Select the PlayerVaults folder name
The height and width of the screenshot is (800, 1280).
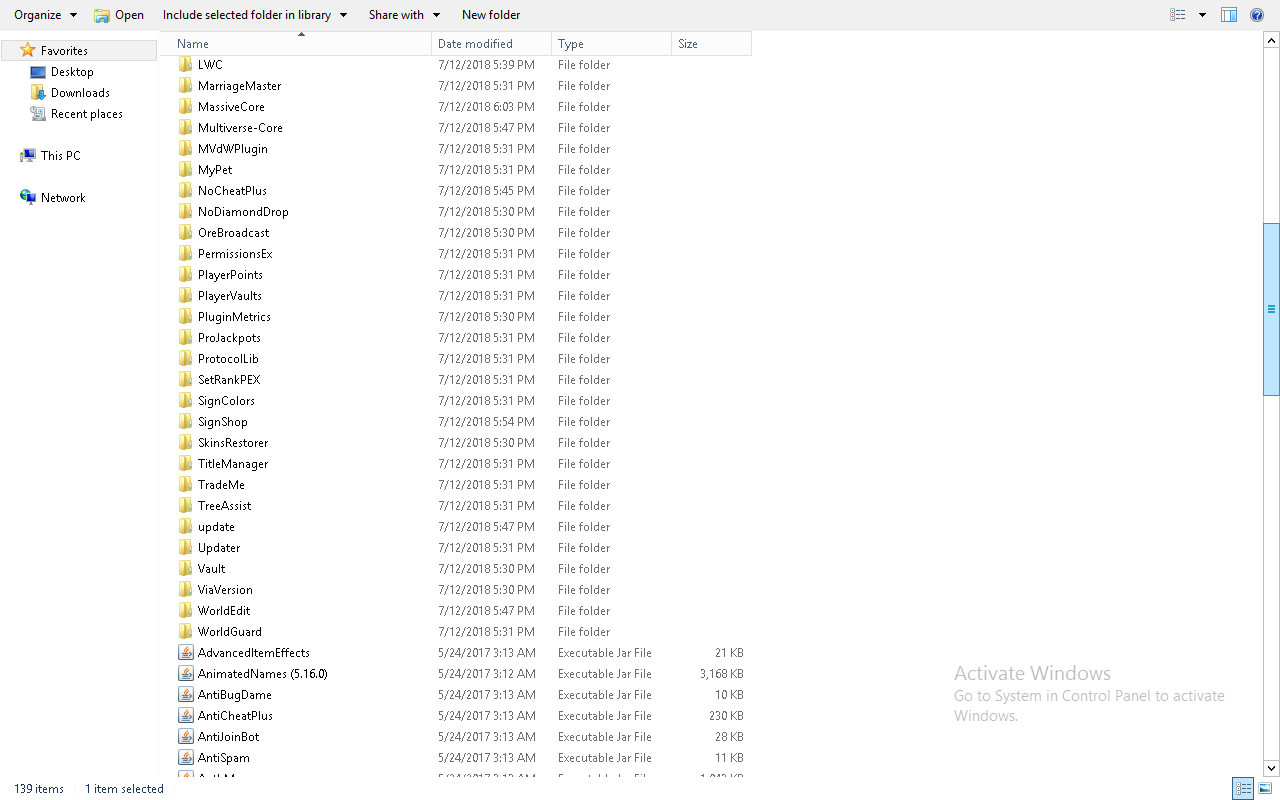coord(230,296)
